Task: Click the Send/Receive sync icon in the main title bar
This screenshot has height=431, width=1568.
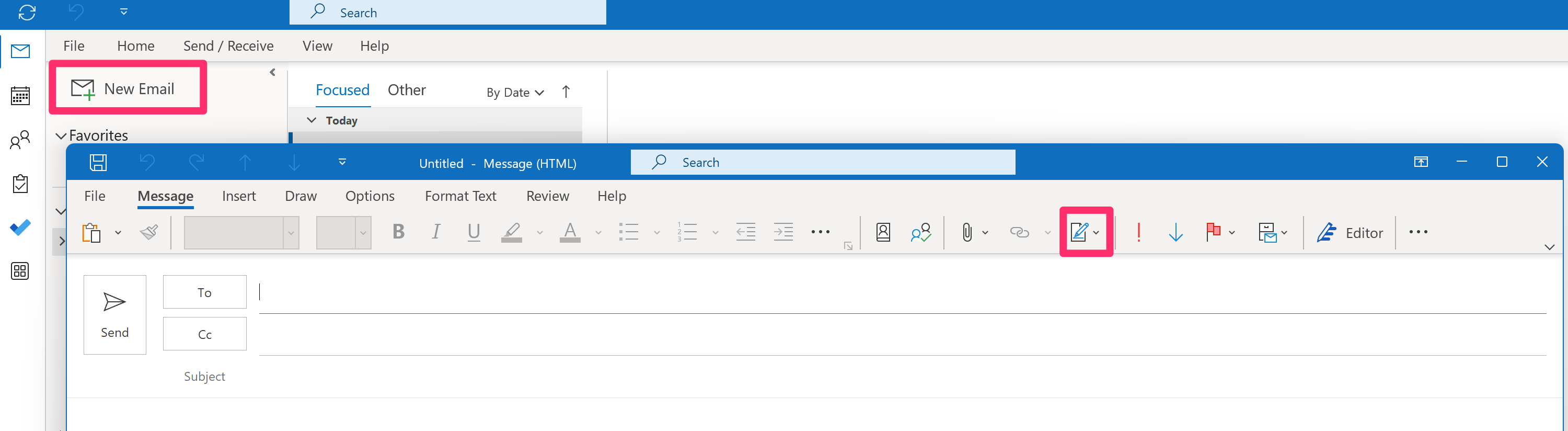Action: pyautogui.click(x=27, y=12)
